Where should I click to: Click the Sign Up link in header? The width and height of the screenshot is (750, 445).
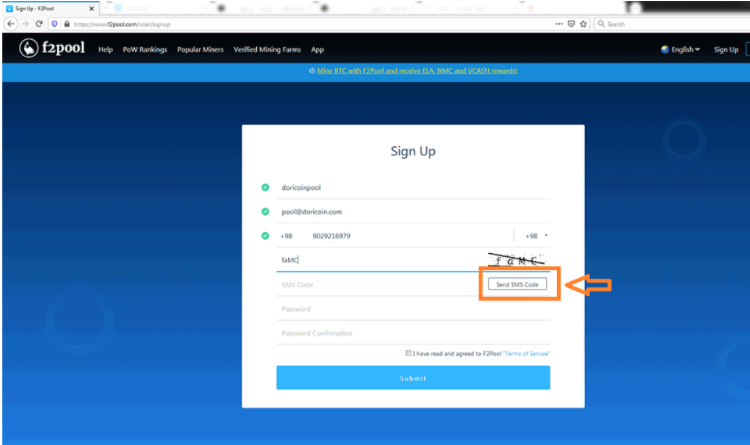[726, 49]
